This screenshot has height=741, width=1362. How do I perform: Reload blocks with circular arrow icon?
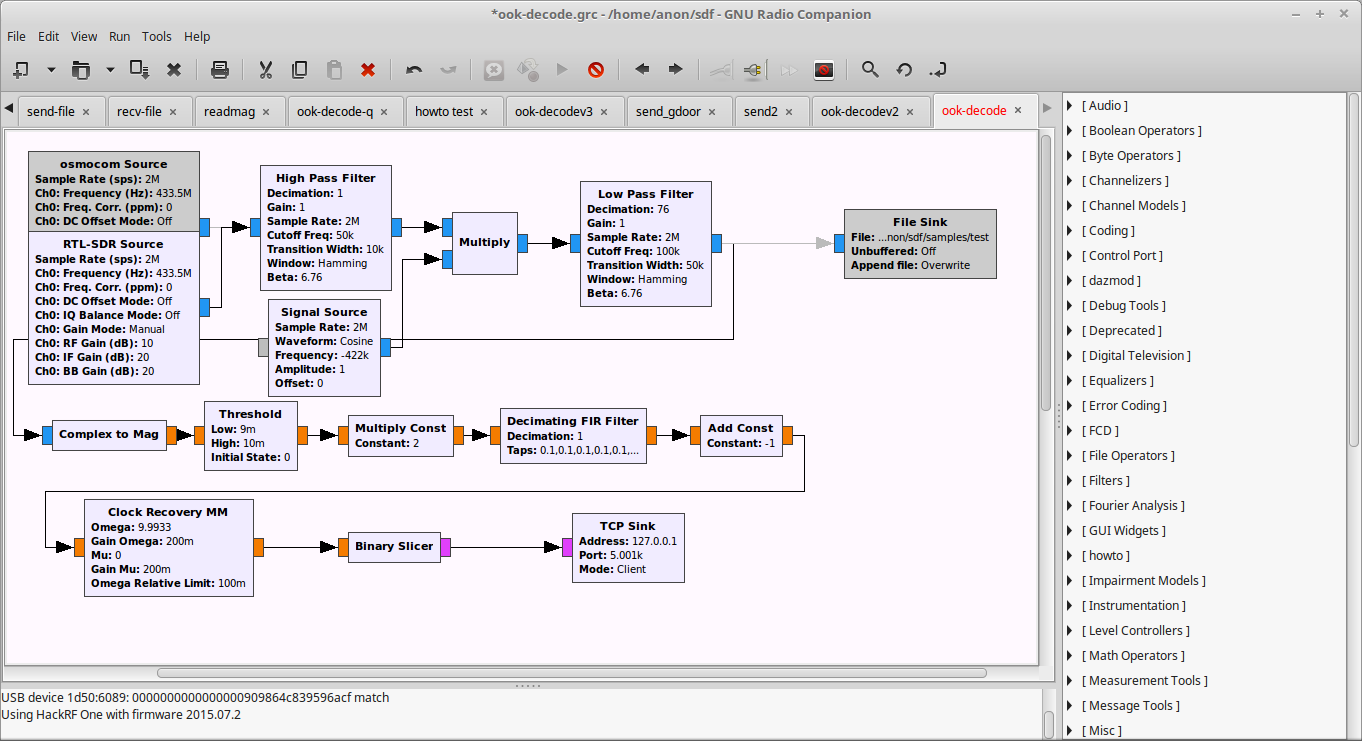point(904,70)
